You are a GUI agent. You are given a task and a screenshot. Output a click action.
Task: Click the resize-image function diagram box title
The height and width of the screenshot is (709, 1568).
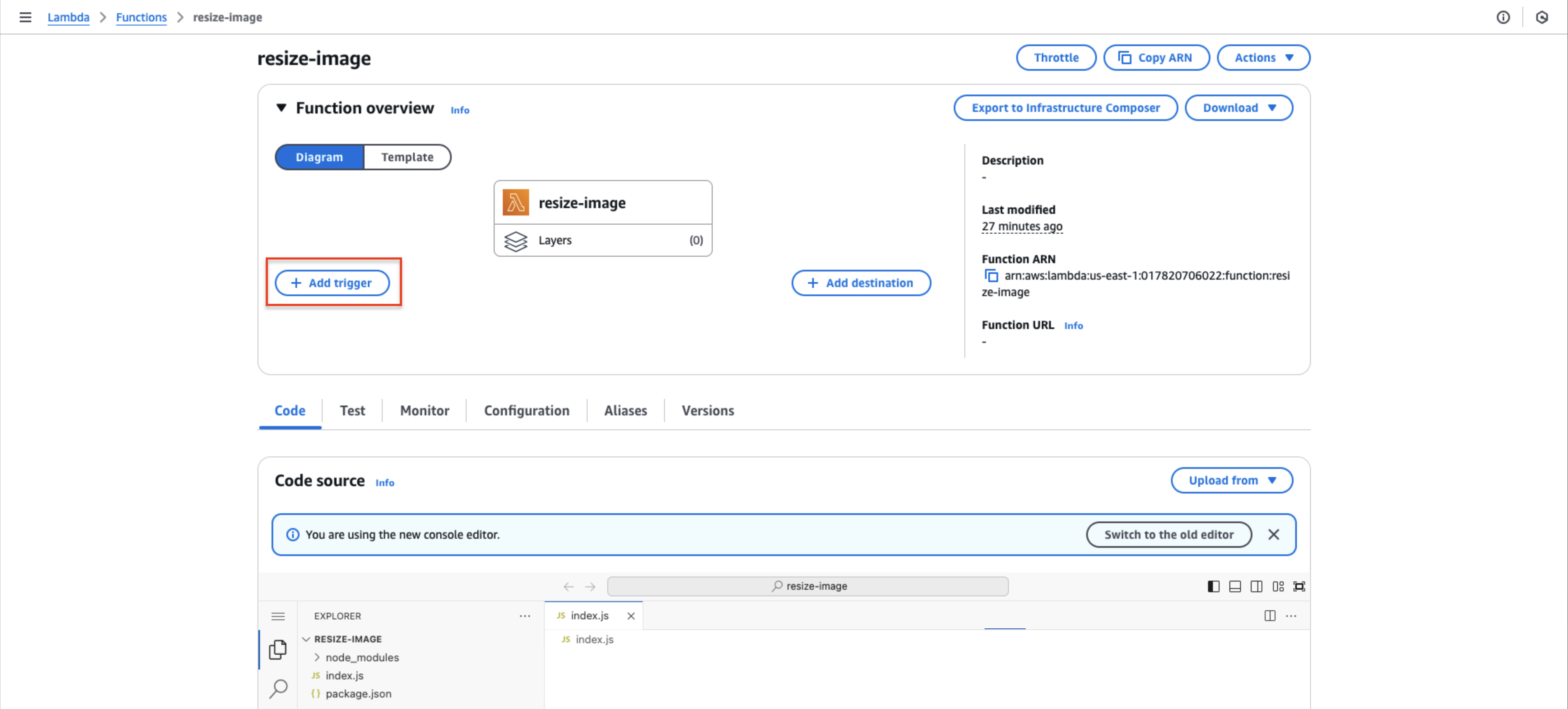(x=582, y=203)
